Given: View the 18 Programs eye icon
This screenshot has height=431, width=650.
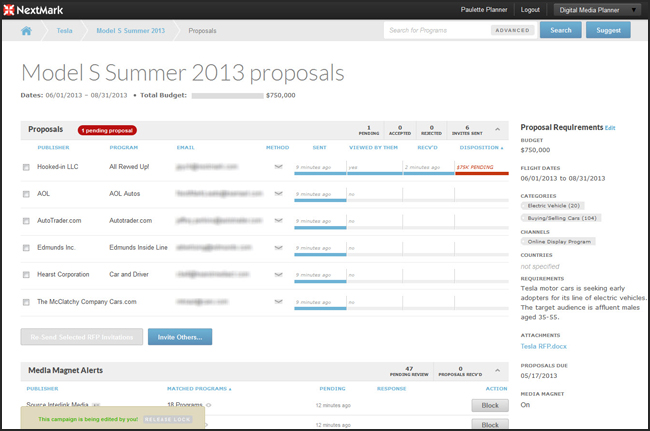Looking at the screenshot, I should pyautogui.click(x=209, y=405).
